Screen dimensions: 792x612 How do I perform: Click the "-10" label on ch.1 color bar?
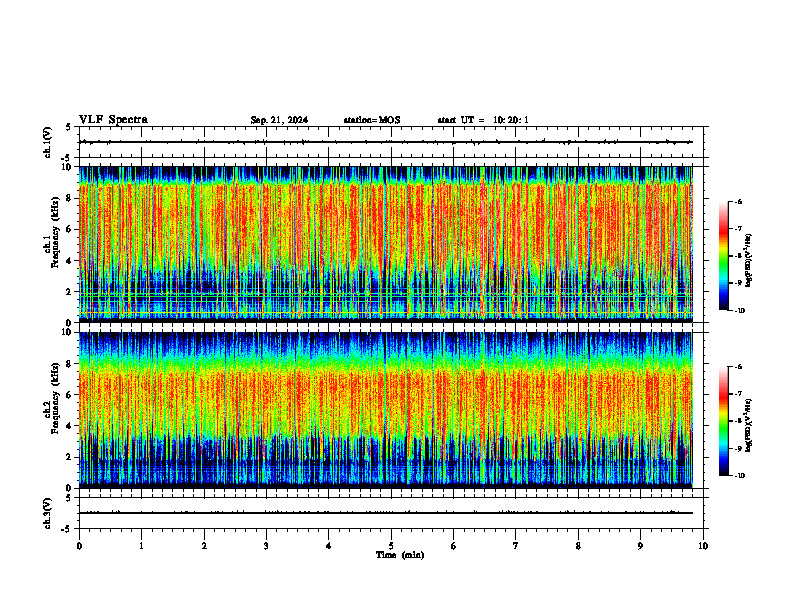point(739,311)
